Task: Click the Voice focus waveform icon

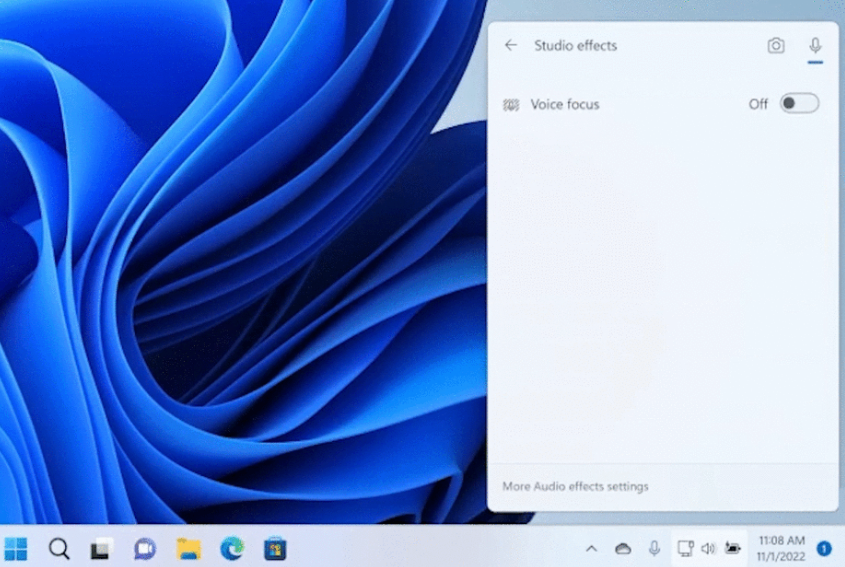Action: 511,105
